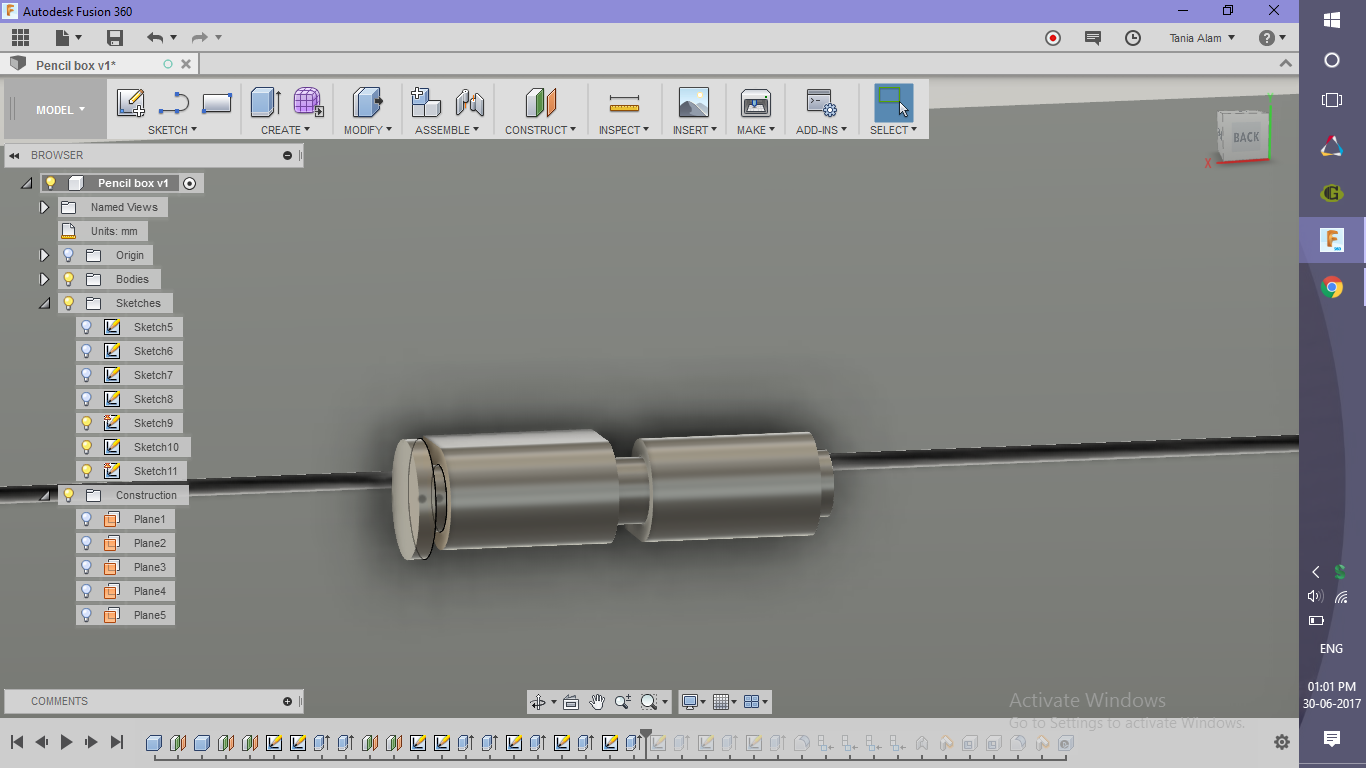This screenshot has width=1366, height=768.
Task: Jump to timeline end
Action: pyautogui.click(x=117, y=742)
